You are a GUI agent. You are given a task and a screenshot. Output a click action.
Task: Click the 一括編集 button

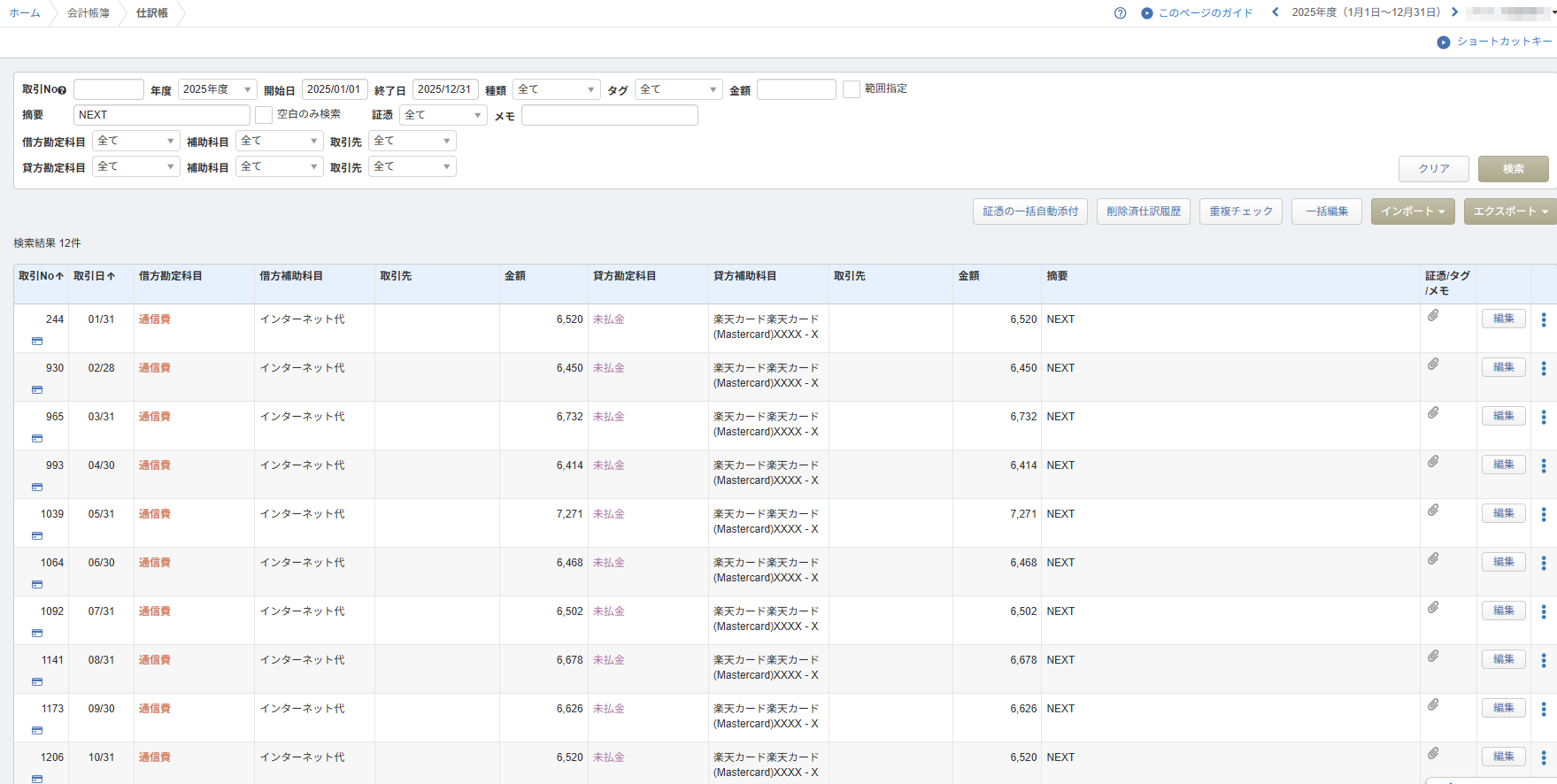pos(1326,211)
